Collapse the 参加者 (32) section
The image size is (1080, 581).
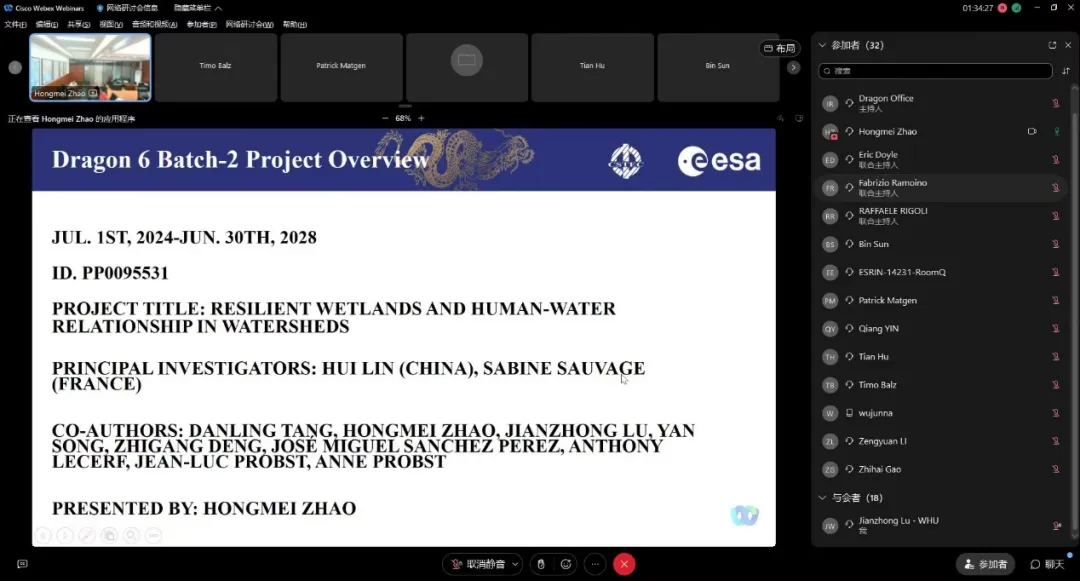pos(823,45)
